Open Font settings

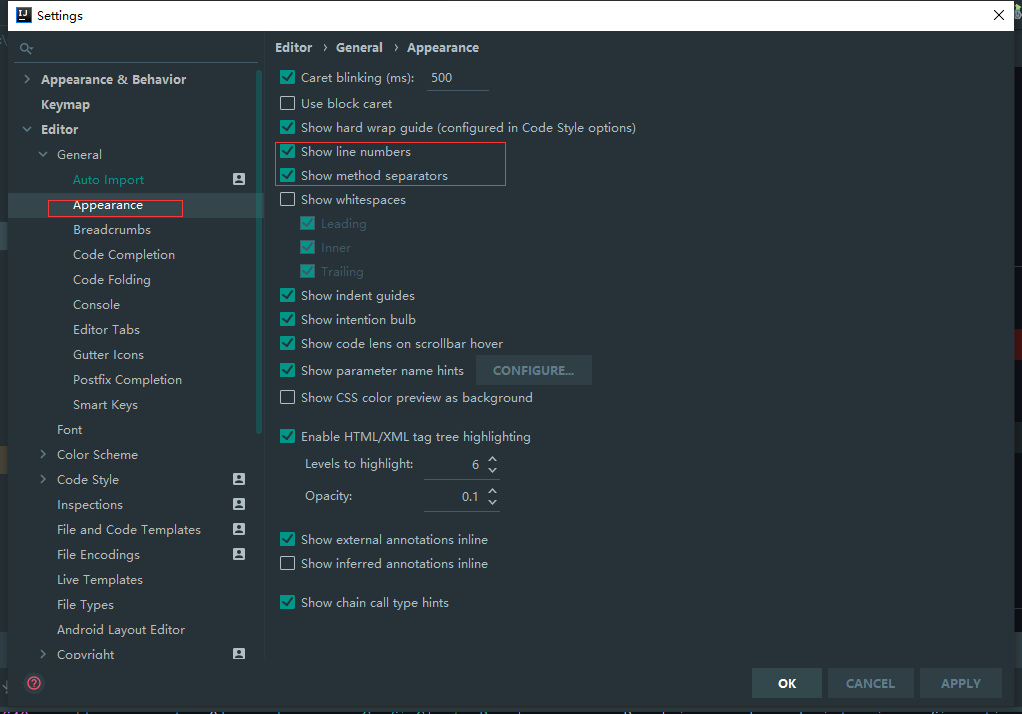[70, 429]
